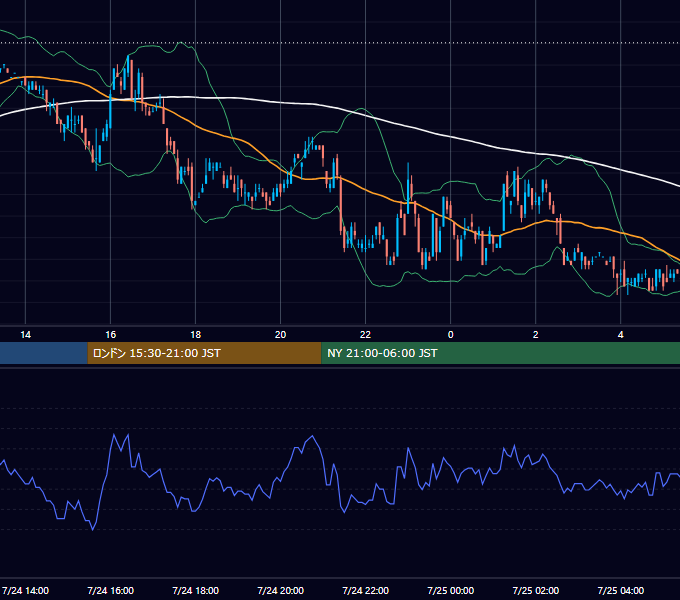Click the "7/25 04:00" label on oscillator axis
Viewport: 680px width, 600px height.
coord(621,590)
